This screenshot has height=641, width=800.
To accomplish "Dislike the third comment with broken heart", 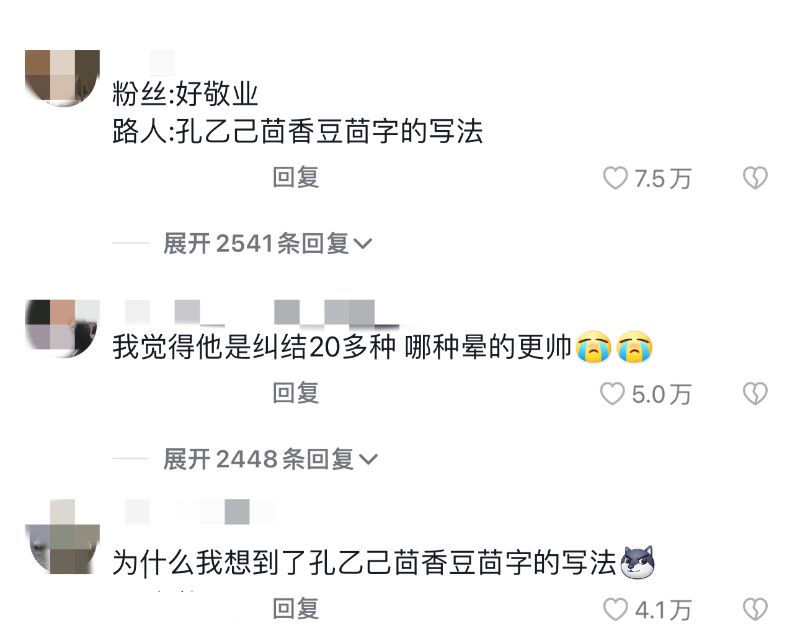I will tap(755, 609).
